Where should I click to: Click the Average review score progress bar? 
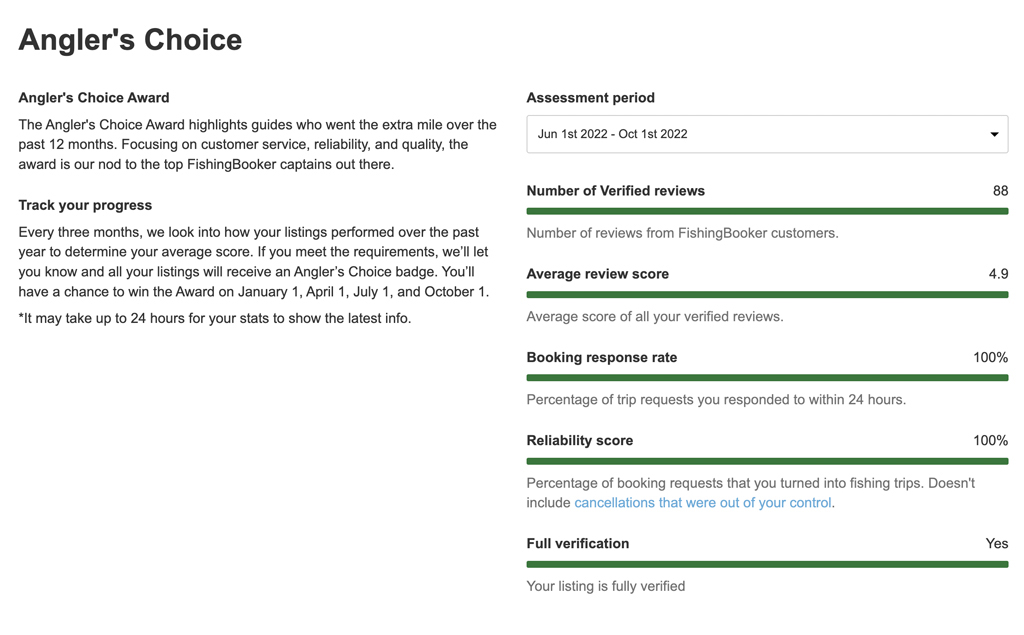click(766, 294)
